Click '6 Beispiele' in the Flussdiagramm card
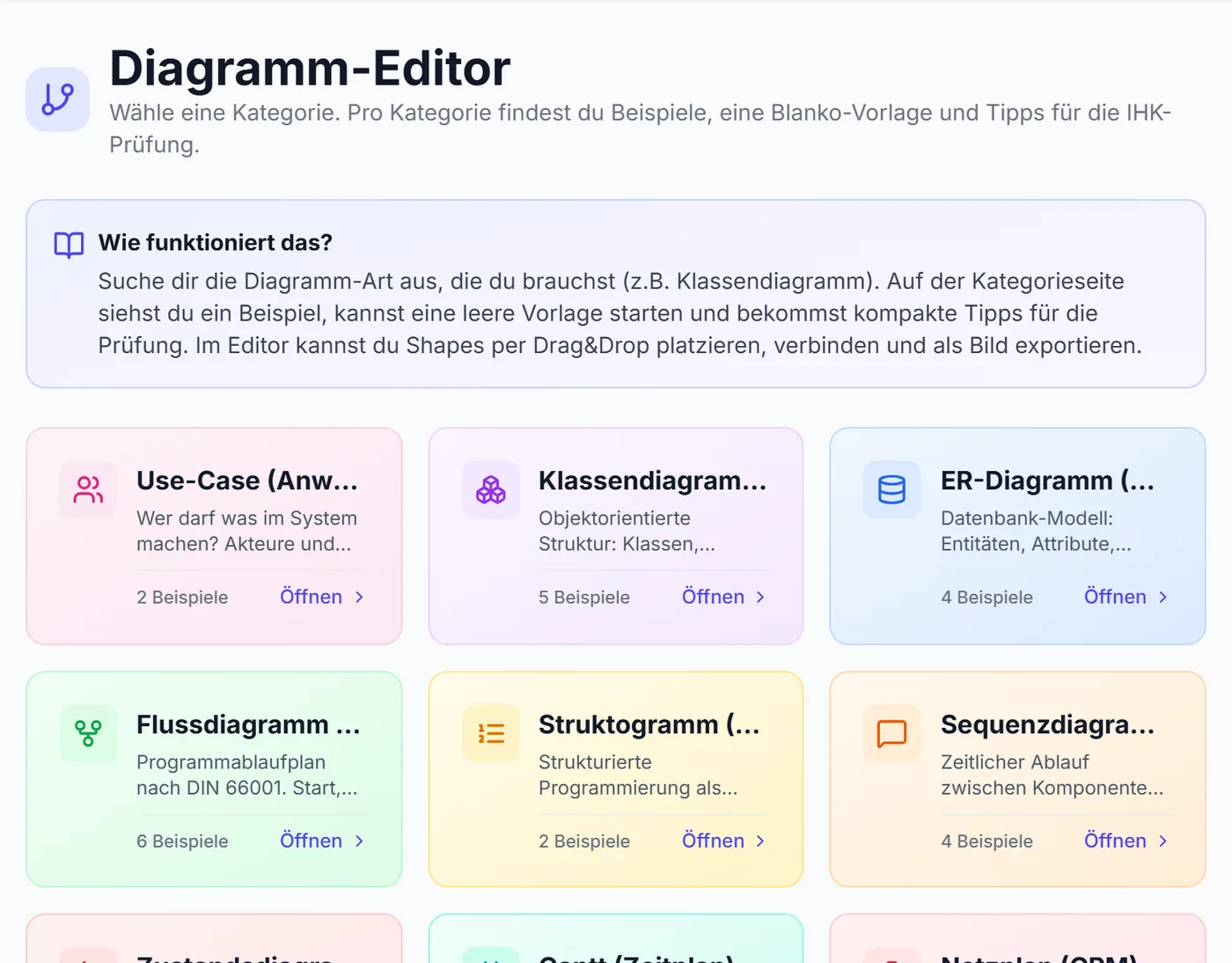 coord(182,841)
